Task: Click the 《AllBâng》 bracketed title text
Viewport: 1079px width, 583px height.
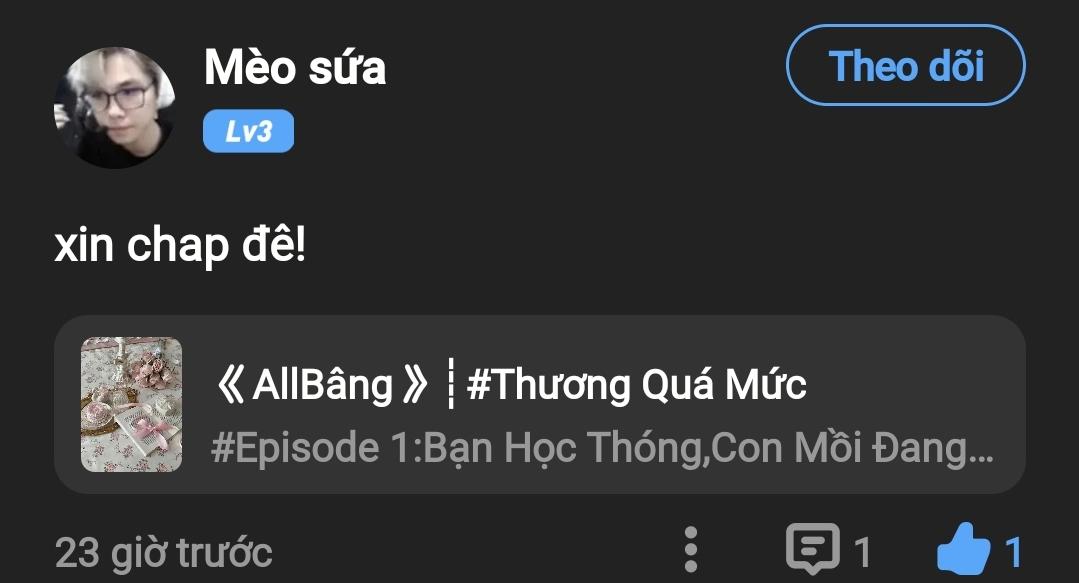Action: [322, 384]
